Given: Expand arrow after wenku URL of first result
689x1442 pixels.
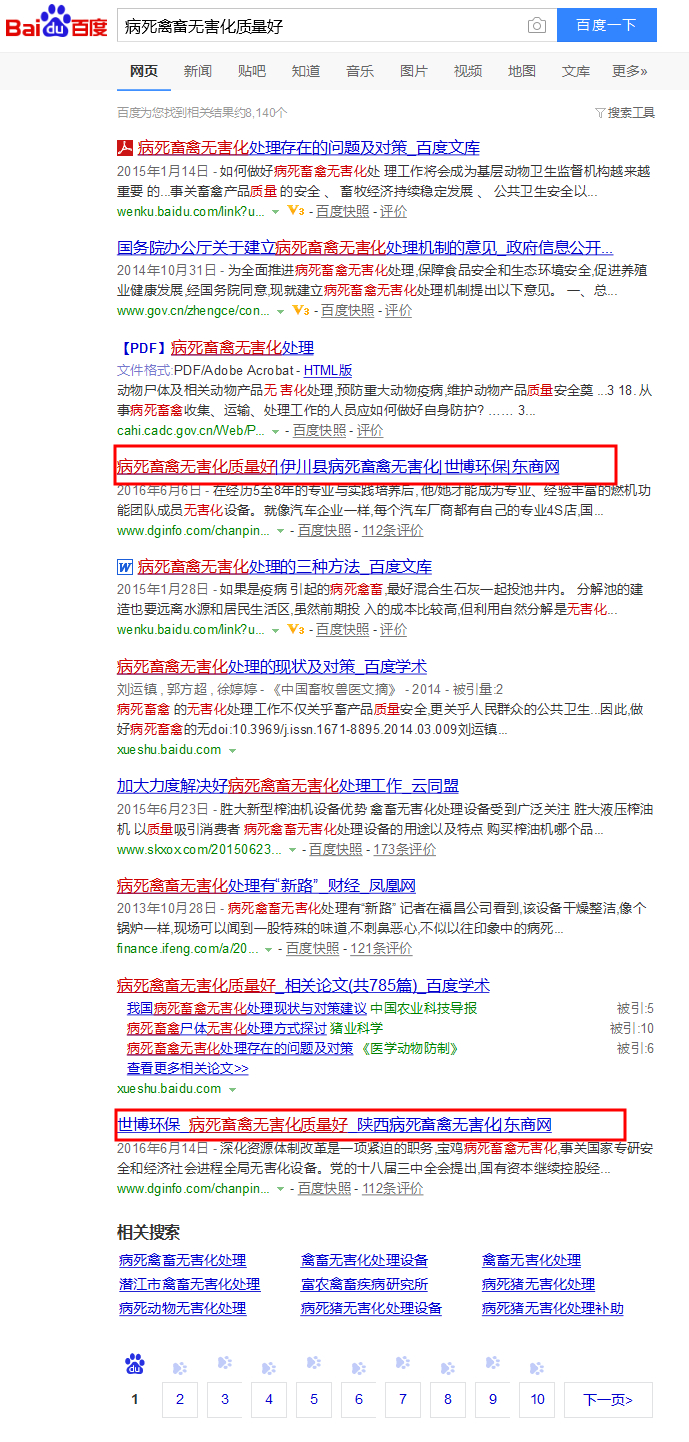Looking at the screenshot, I should pos(276,212).
